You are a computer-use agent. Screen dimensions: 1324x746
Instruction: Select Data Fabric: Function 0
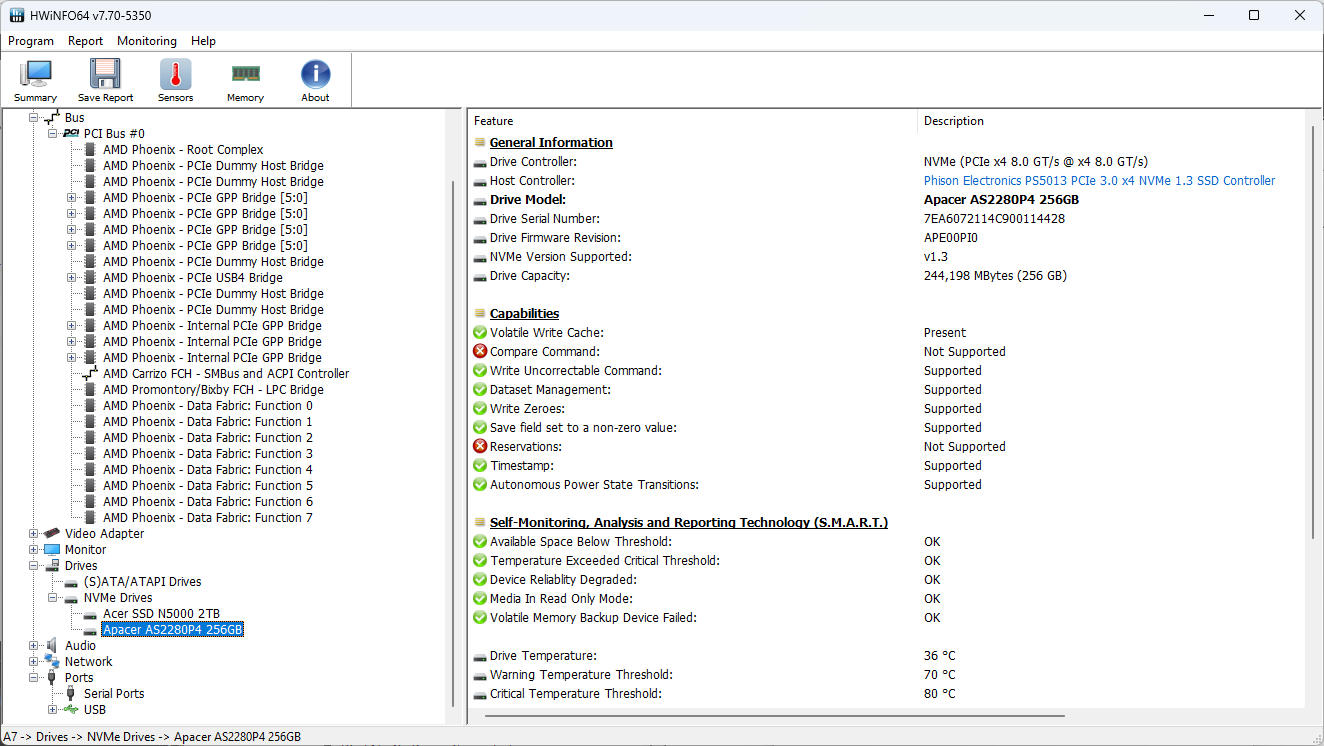[208, 406]
